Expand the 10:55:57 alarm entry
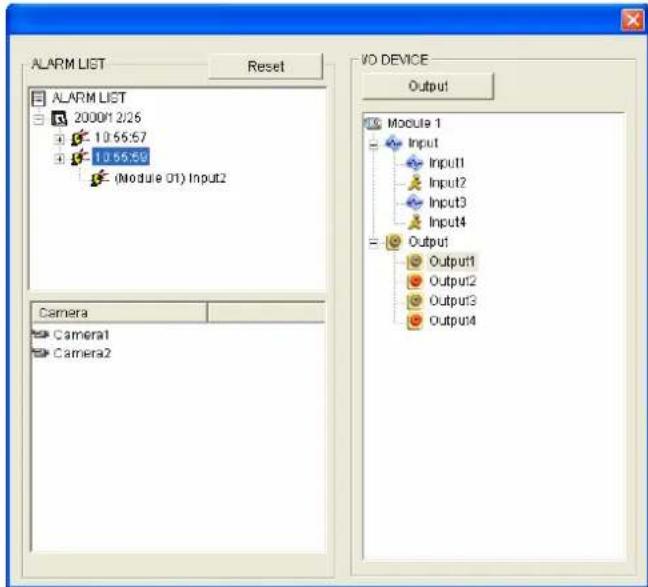The image size is (648, 587). (59, 139)
